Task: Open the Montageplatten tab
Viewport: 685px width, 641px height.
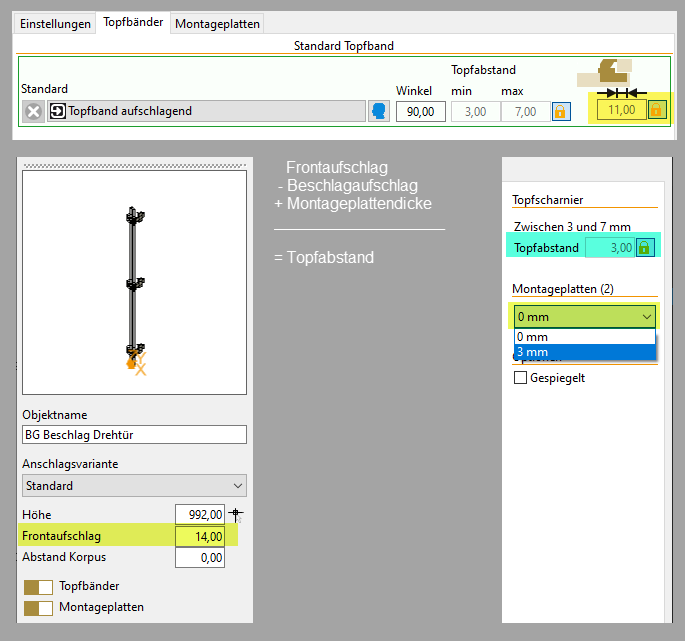Action: coord(217,23)
